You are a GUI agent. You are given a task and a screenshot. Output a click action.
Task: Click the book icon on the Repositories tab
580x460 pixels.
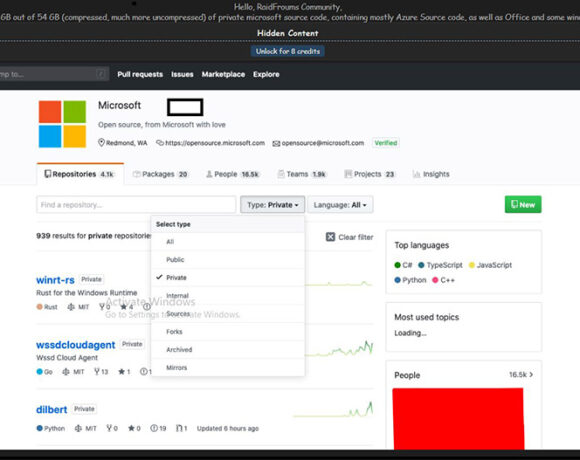click(47, 174)
